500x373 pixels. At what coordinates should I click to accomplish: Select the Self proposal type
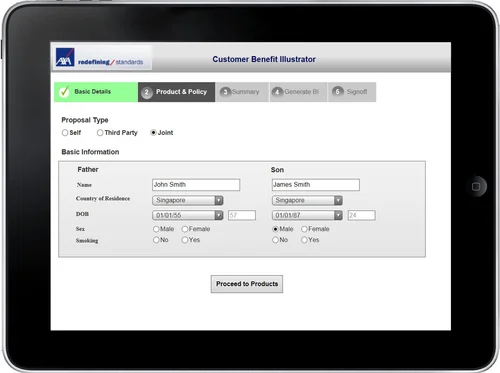point(65,133)
